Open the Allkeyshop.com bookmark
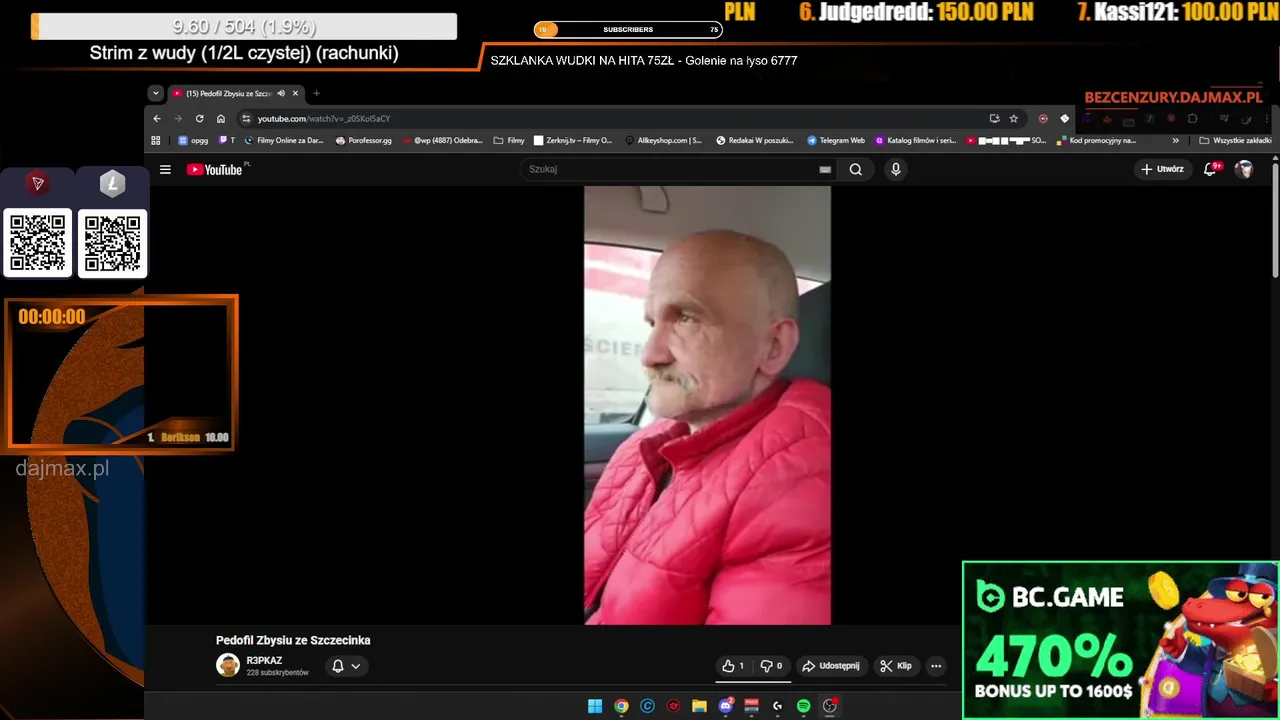Viewport: 1280px width, 720px height. (663, 141)
